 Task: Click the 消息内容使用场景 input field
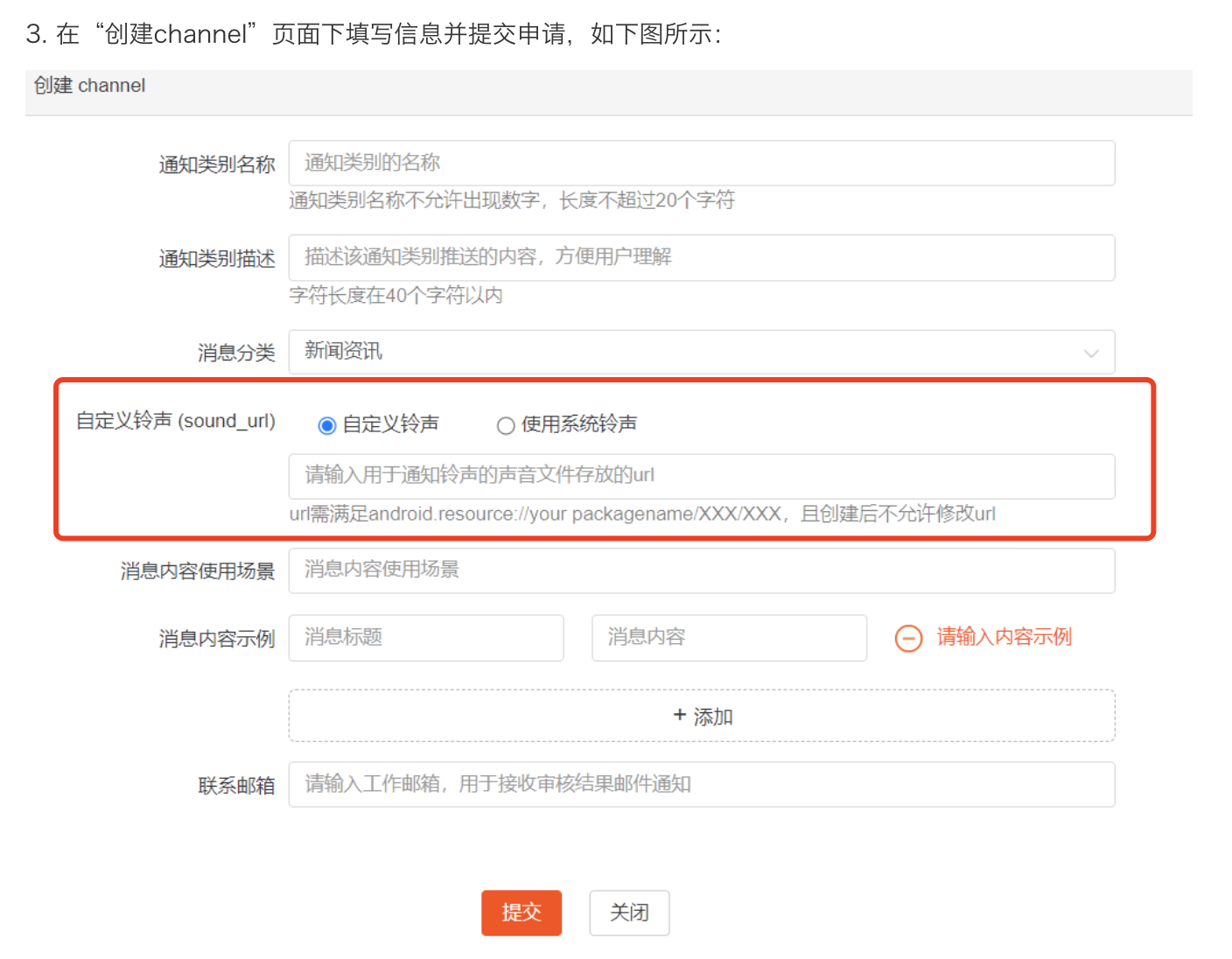coord(702,570)
